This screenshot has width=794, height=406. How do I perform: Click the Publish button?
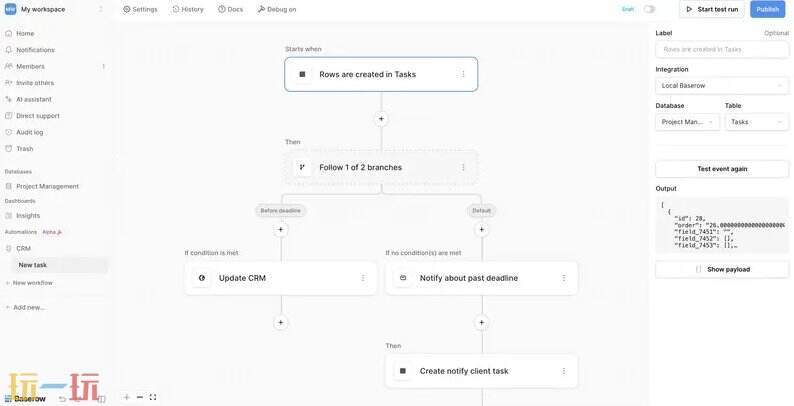point(767,9)
